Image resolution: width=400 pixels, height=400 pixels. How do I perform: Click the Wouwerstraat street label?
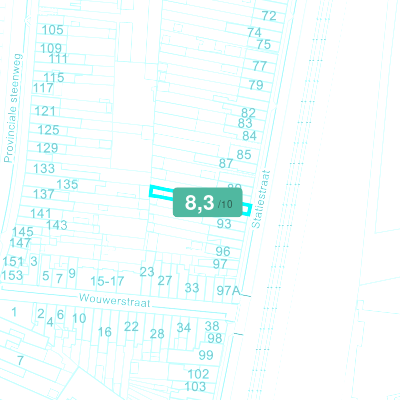point(115,300)
